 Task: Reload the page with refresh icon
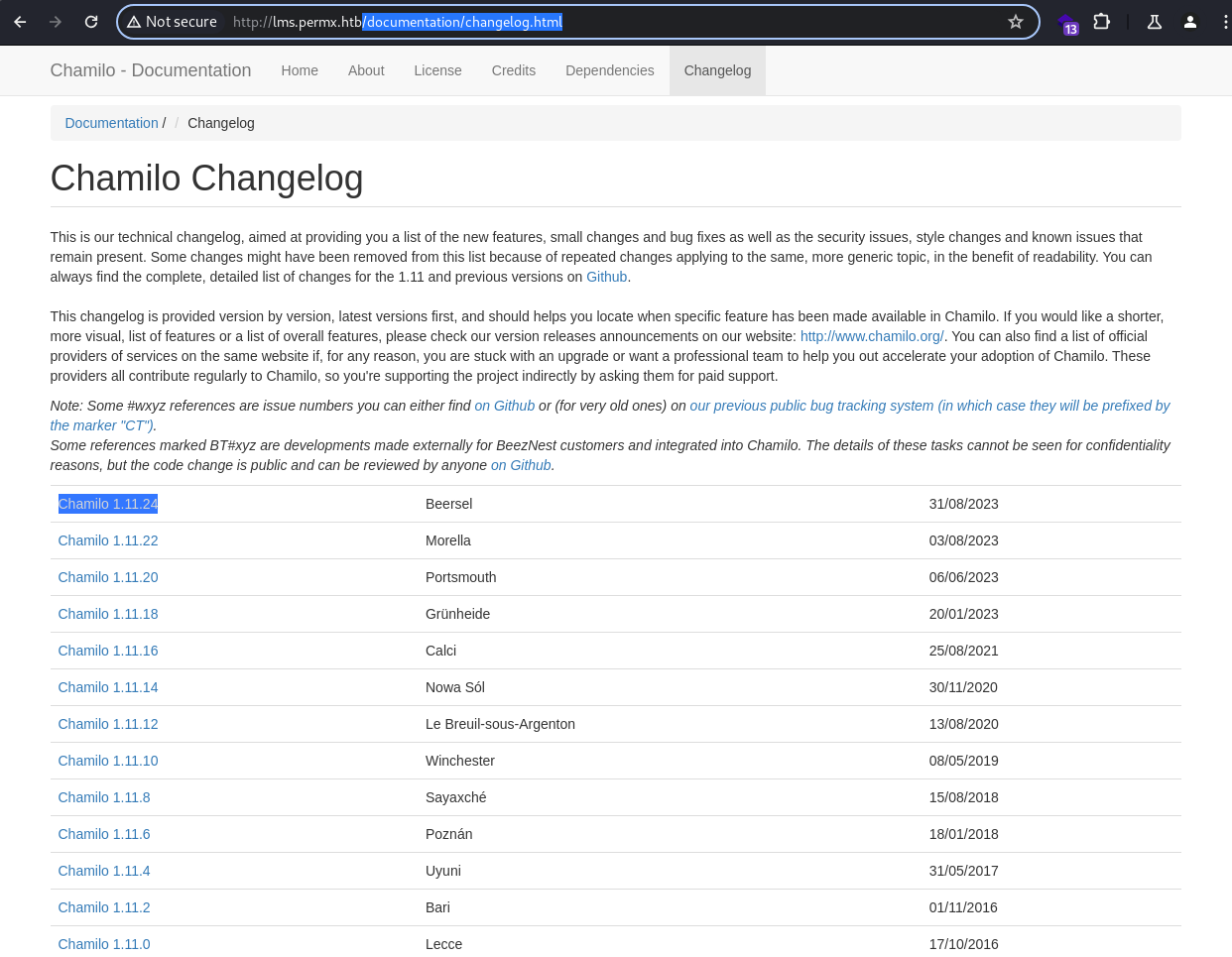91,22
